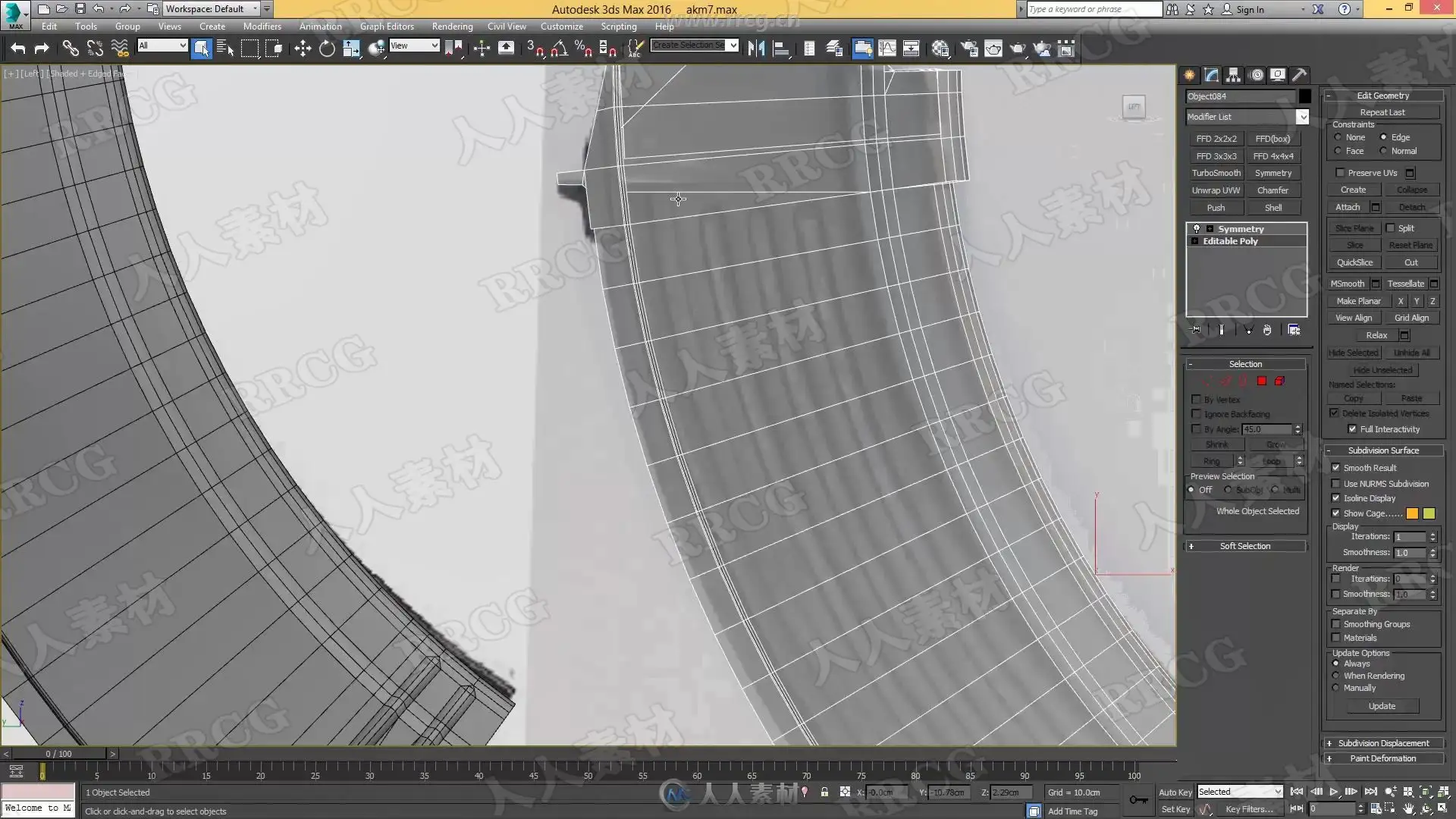Open the Graph Editors menu
The height and width of the screenshot is (819, 1456).
coord(387,27)
